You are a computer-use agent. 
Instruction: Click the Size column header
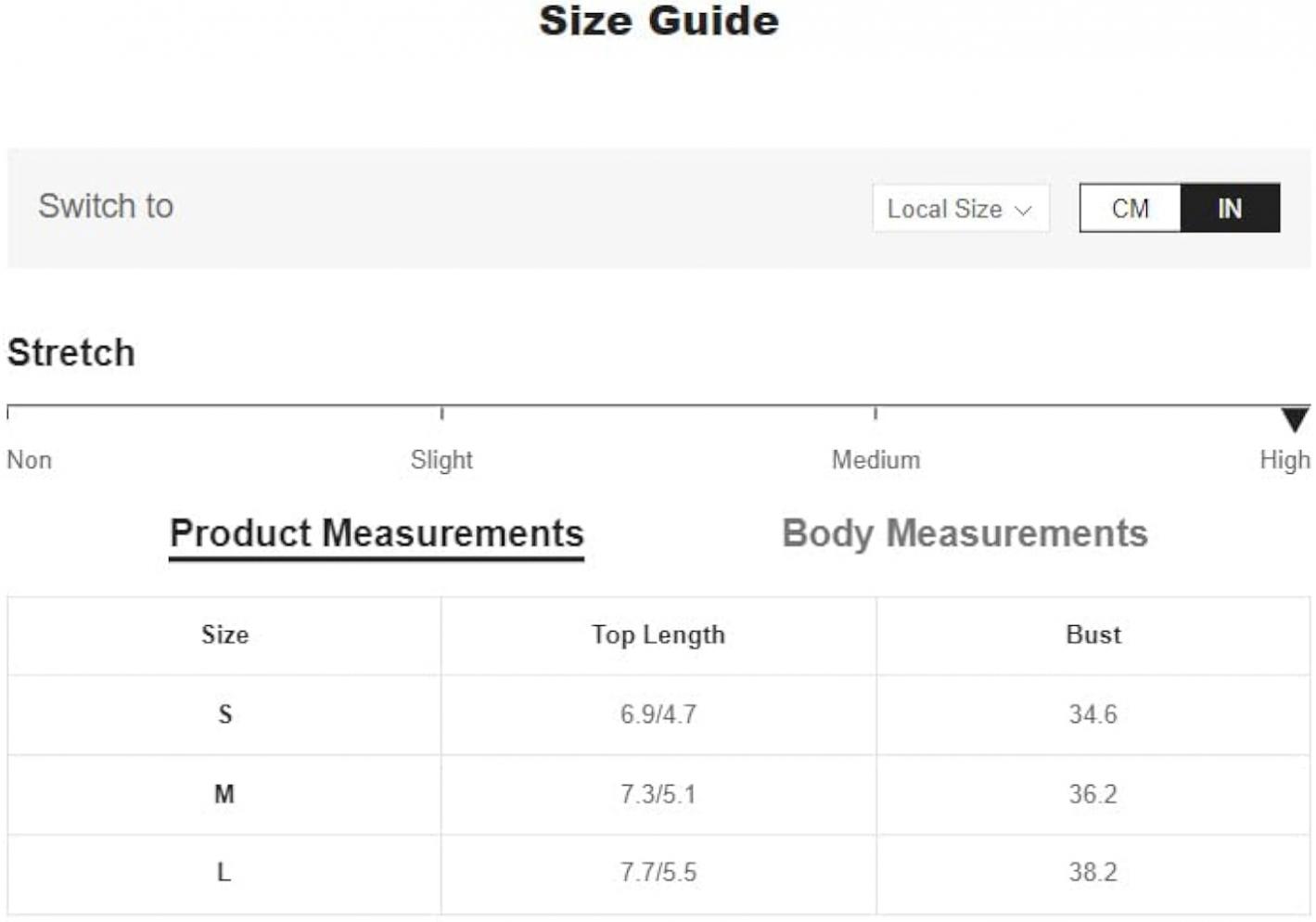tap(224, 634)
